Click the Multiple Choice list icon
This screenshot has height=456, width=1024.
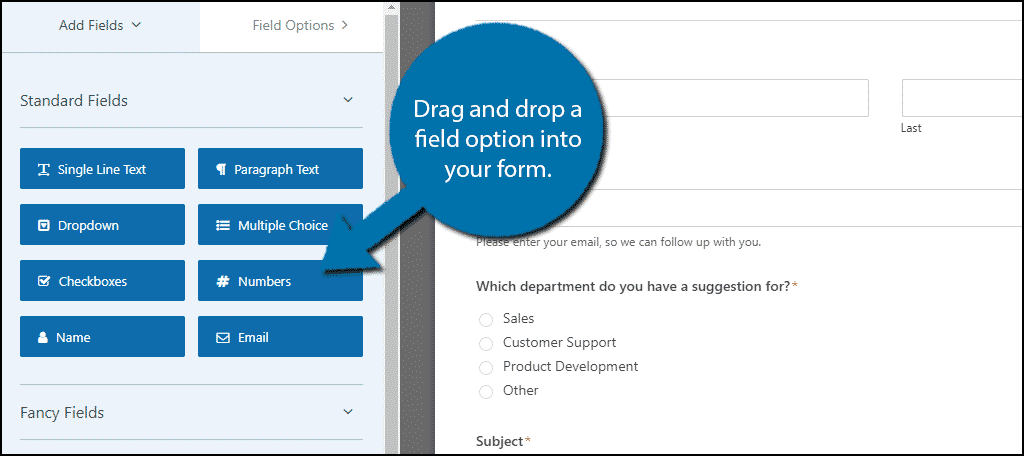click(223, 226)
